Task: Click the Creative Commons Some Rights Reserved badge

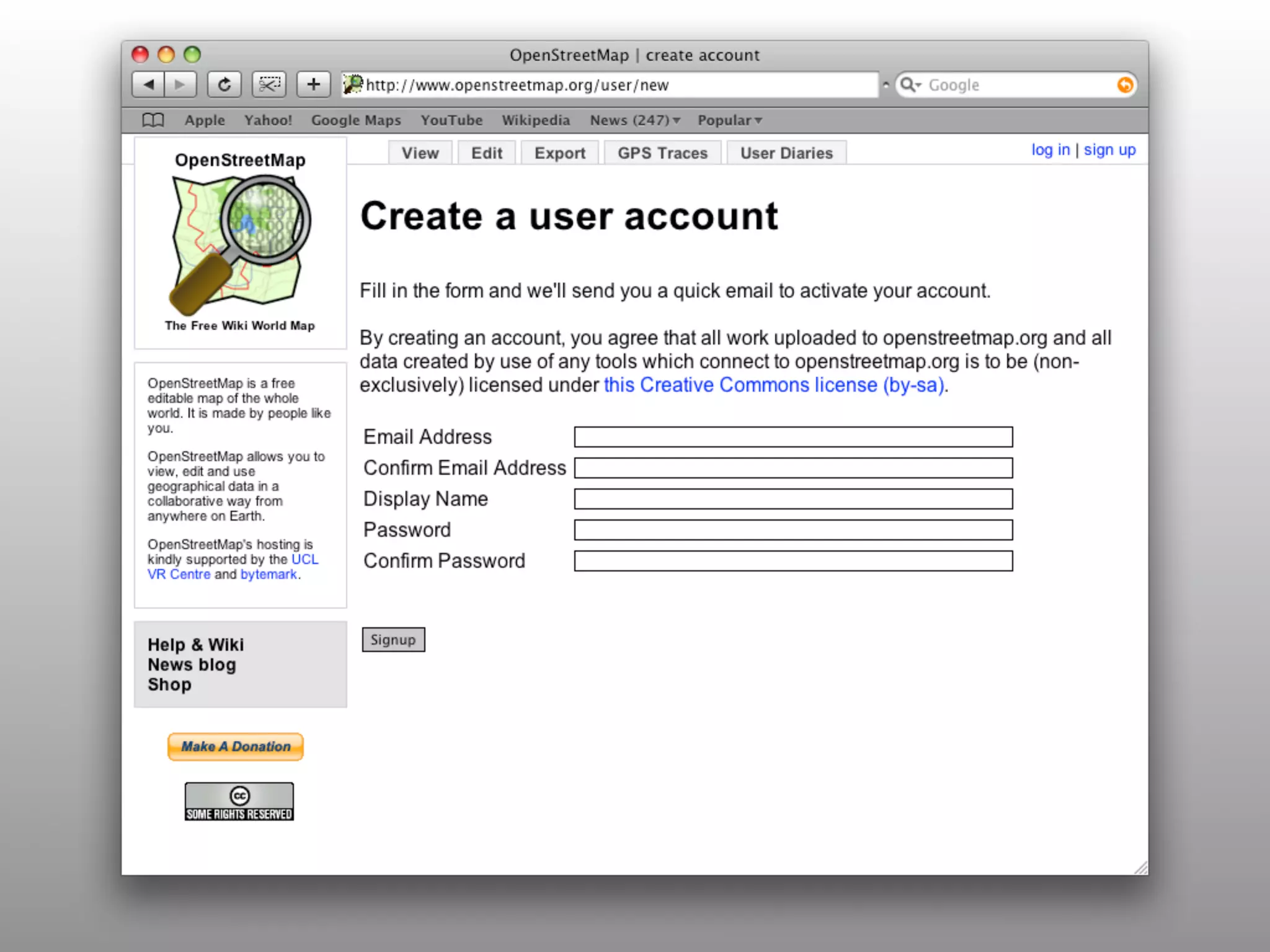Action: (x=239, y=801)
